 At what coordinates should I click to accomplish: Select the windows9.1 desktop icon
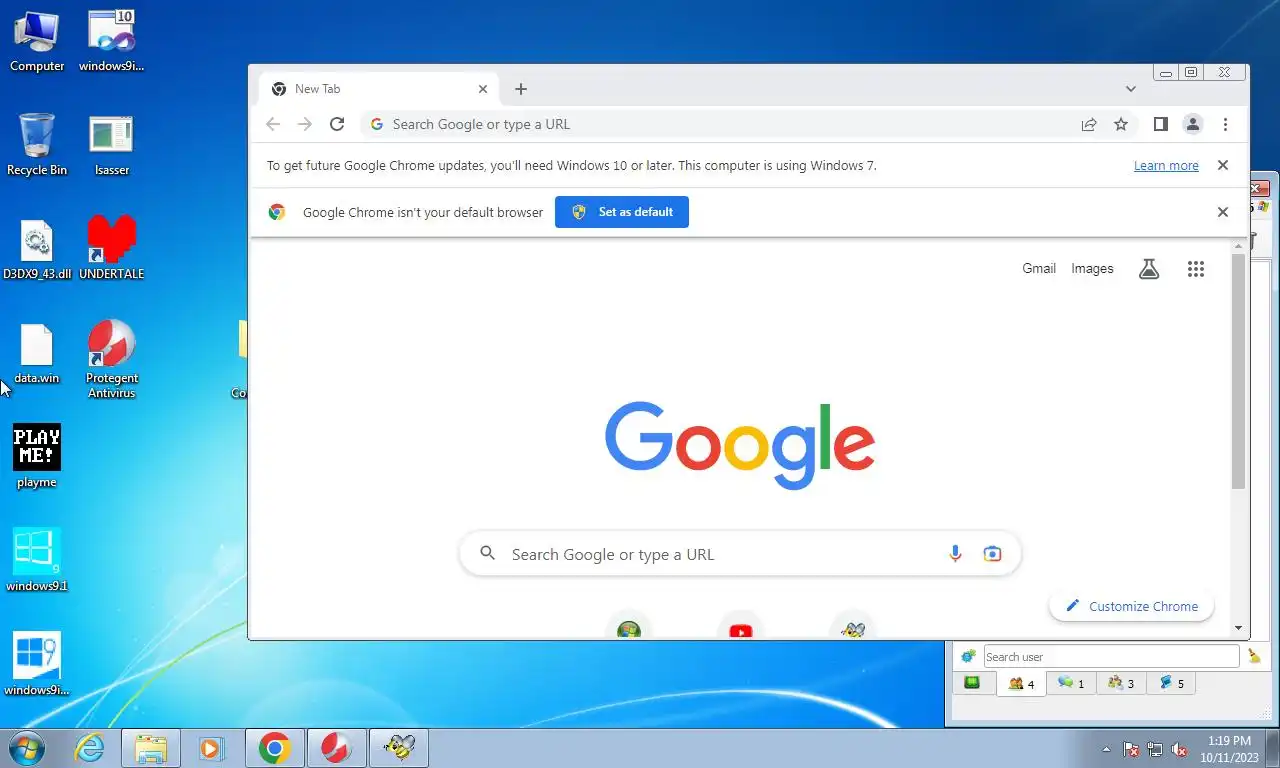(x=37, y=560)
